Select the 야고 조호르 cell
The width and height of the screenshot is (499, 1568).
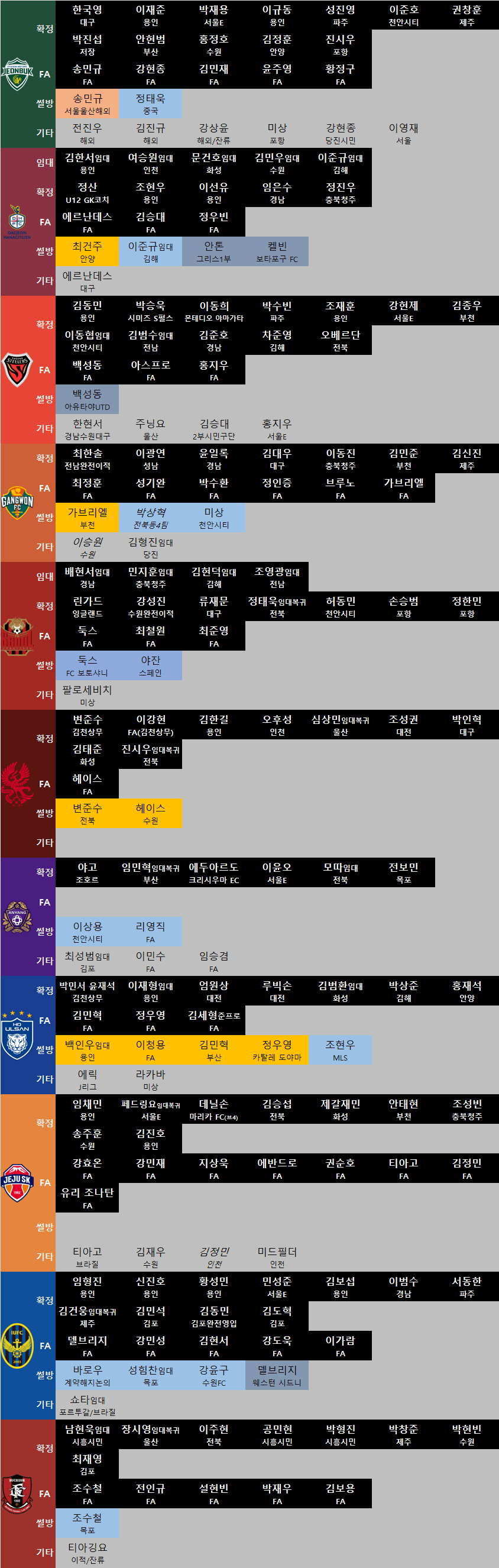point(87,873)
